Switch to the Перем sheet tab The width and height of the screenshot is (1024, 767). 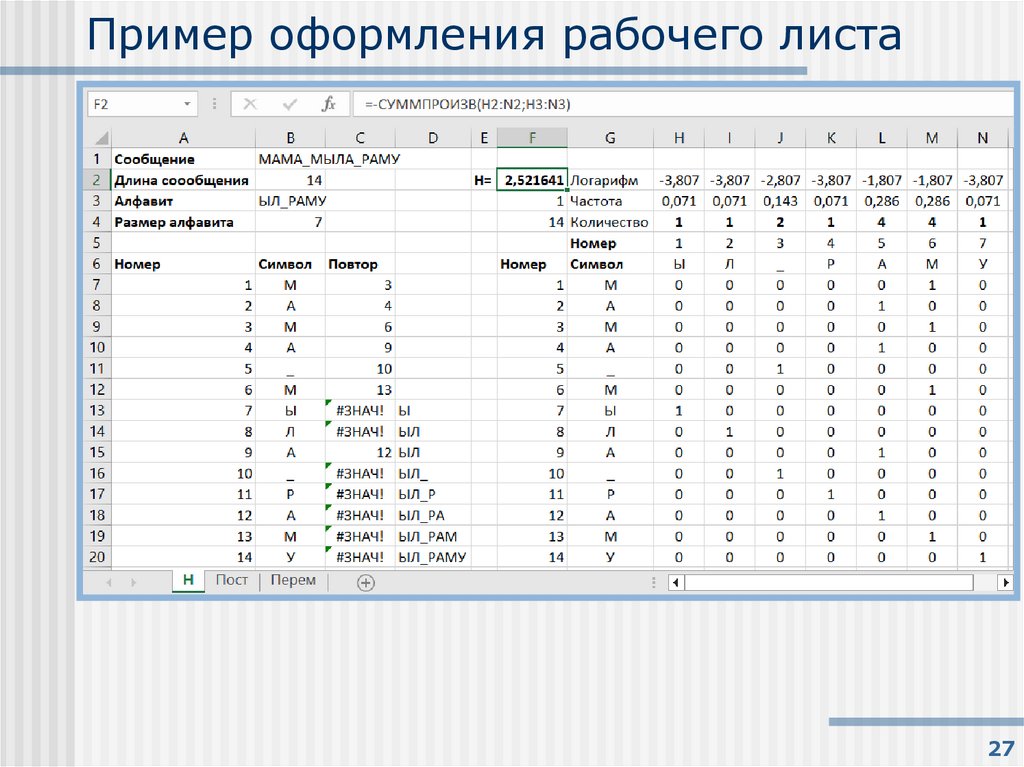[293, 580]
